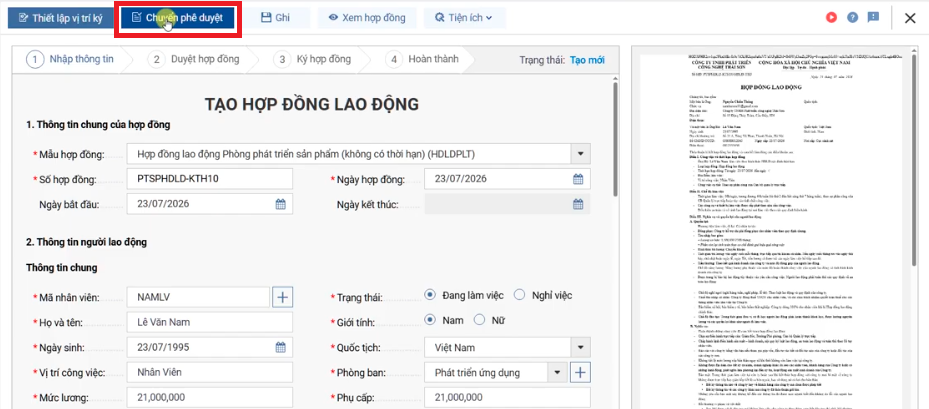
Task: Expand the Quốc tịch dropdown arrow
Action: pyautogui.click(x=580, y=347)
